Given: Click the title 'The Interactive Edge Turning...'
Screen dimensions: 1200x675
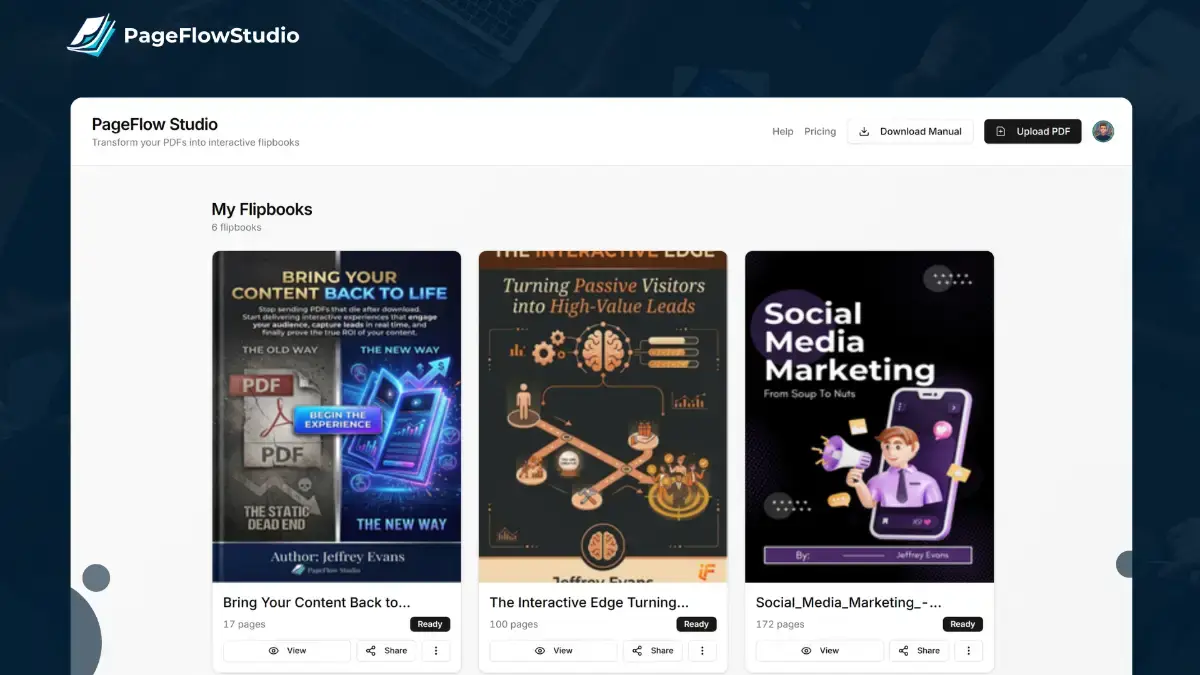Looking at the screenshot, I should click(589, 603).
